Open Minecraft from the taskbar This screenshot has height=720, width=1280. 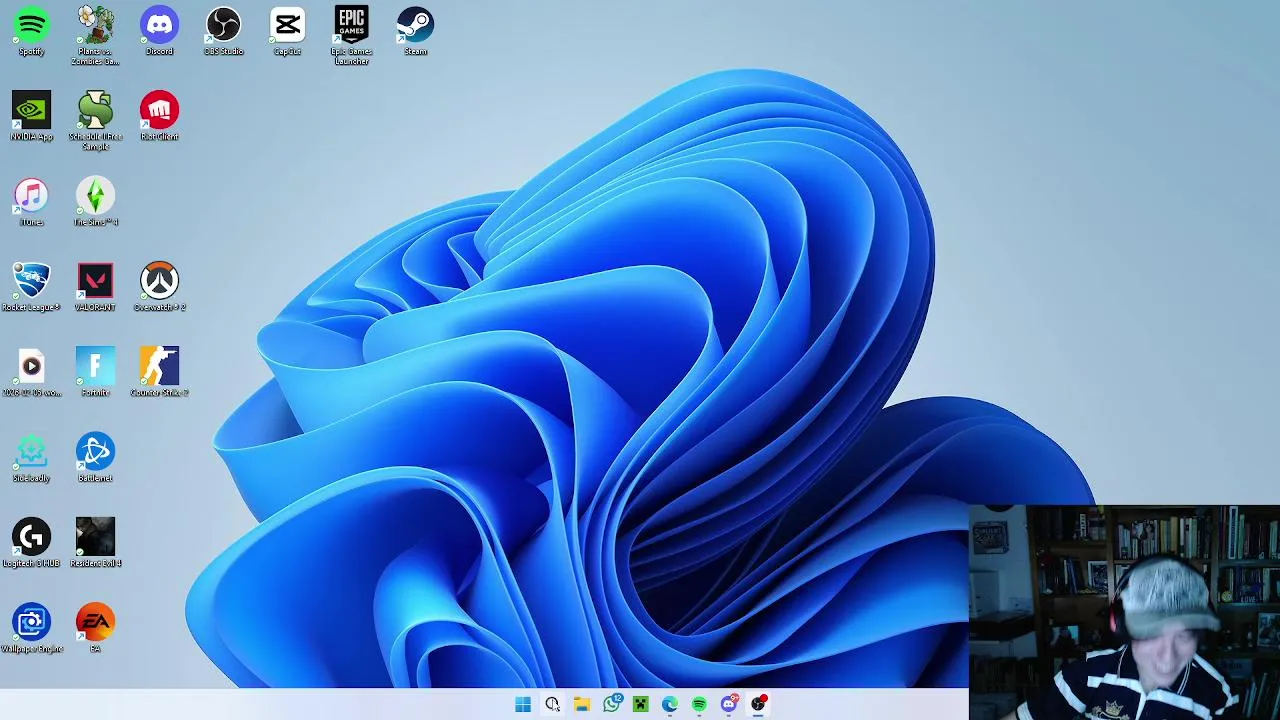640,705
